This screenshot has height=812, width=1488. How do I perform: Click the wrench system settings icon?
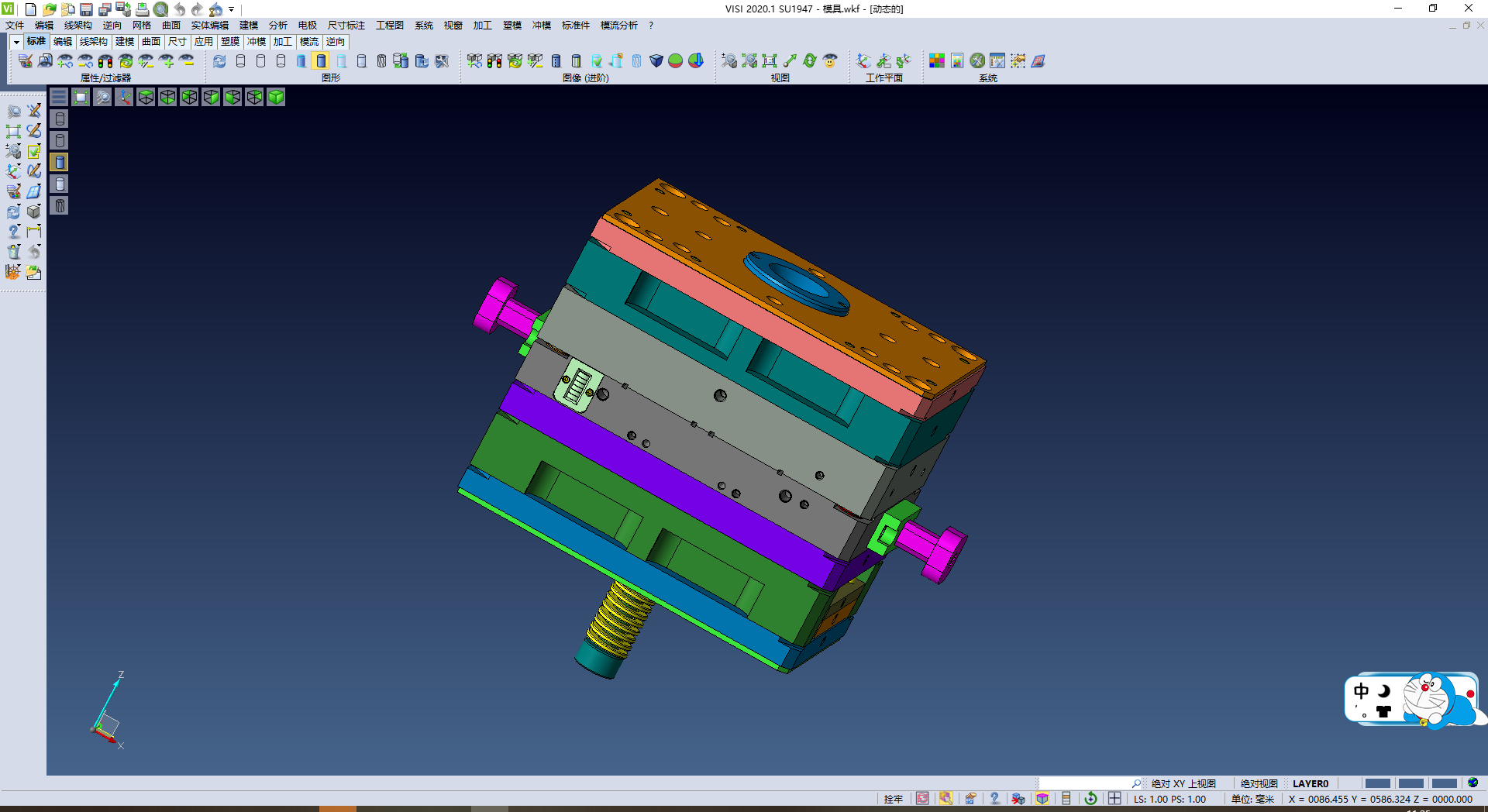[x=978, y=60]
